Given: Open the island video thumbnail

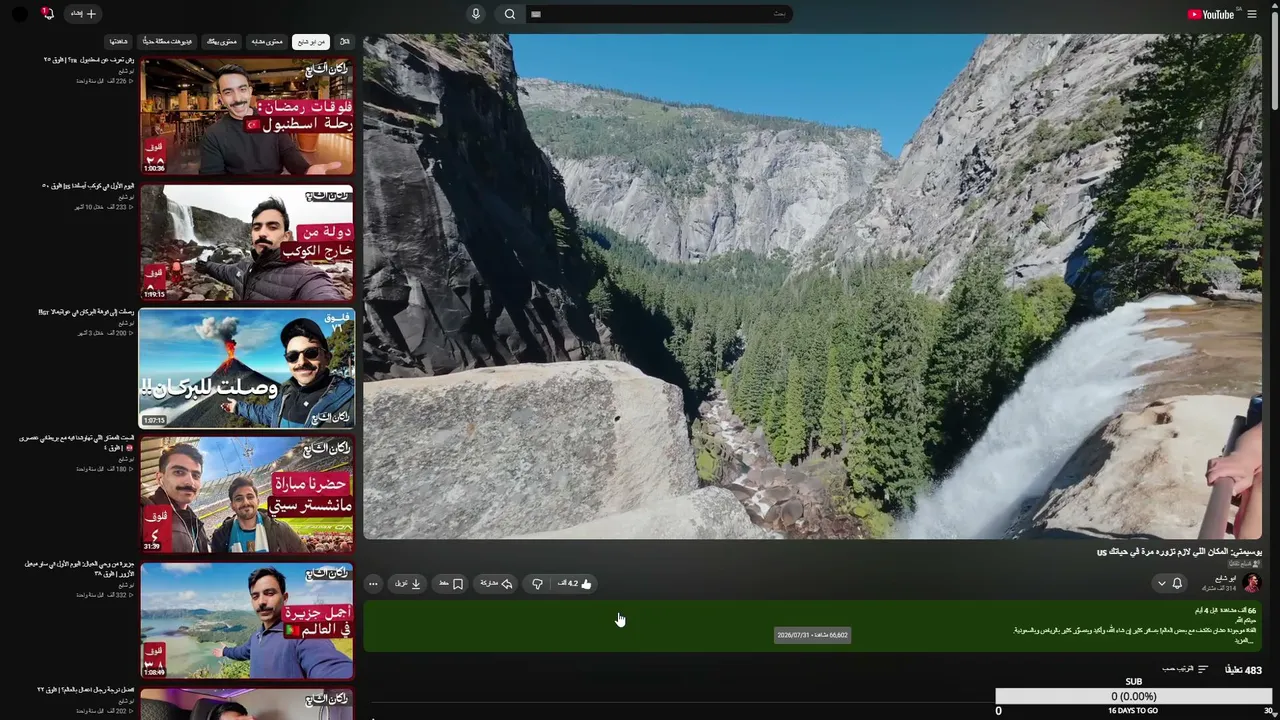Looking at the screenshot, I should pos(247,621).
